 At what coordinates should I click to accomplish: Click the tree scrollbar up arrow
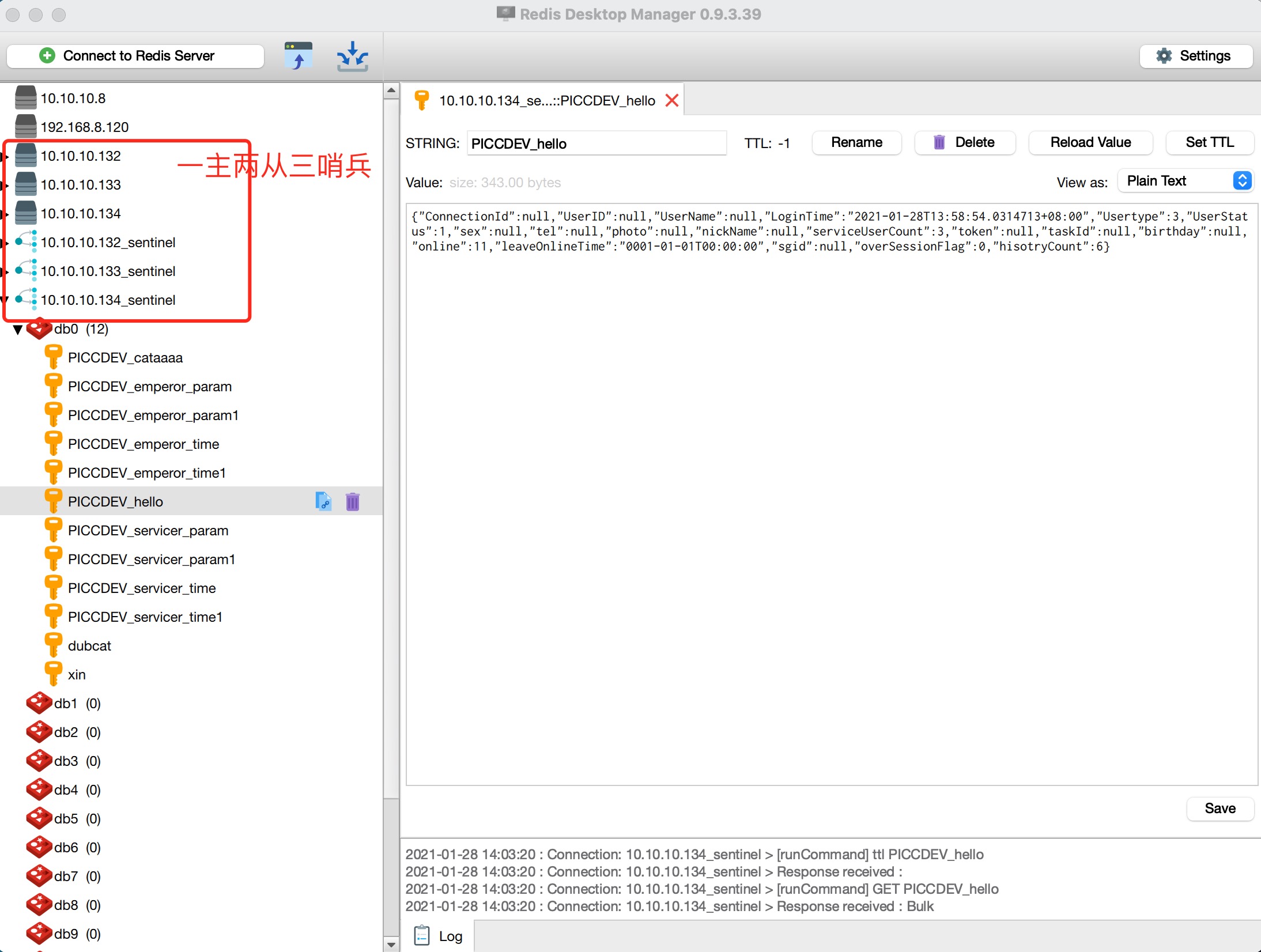tap(391, 90)
